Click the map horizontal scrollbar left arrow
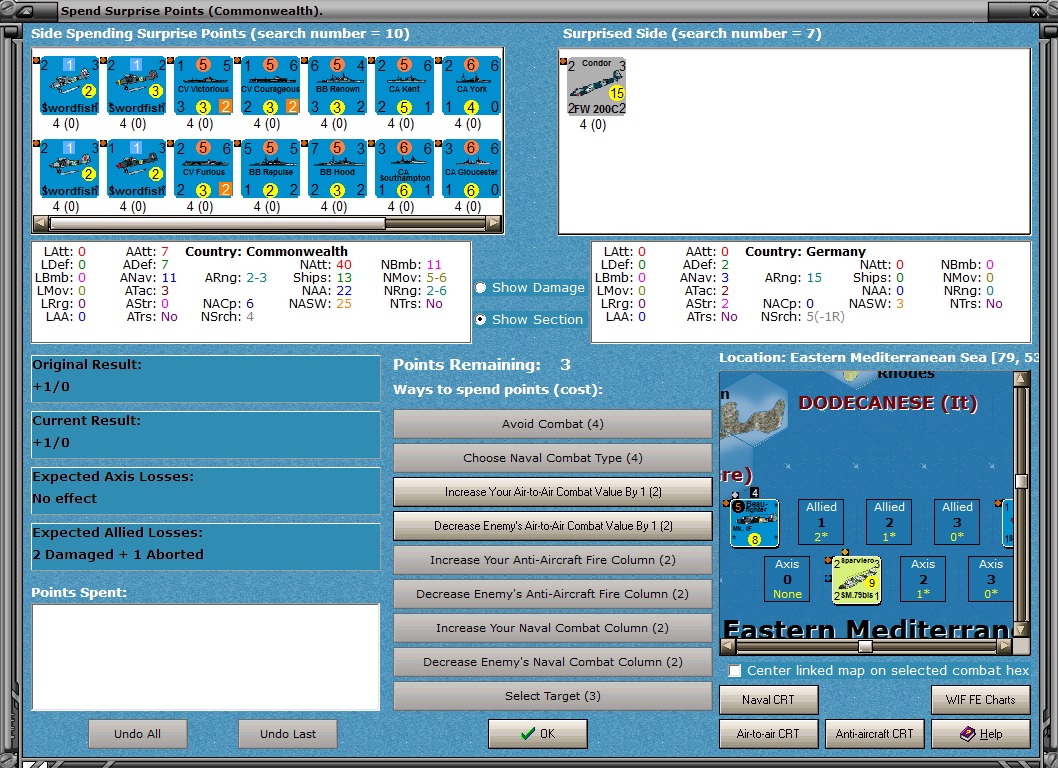The width and height of the screenshot is (1058, 768). (x=728, y=647)
